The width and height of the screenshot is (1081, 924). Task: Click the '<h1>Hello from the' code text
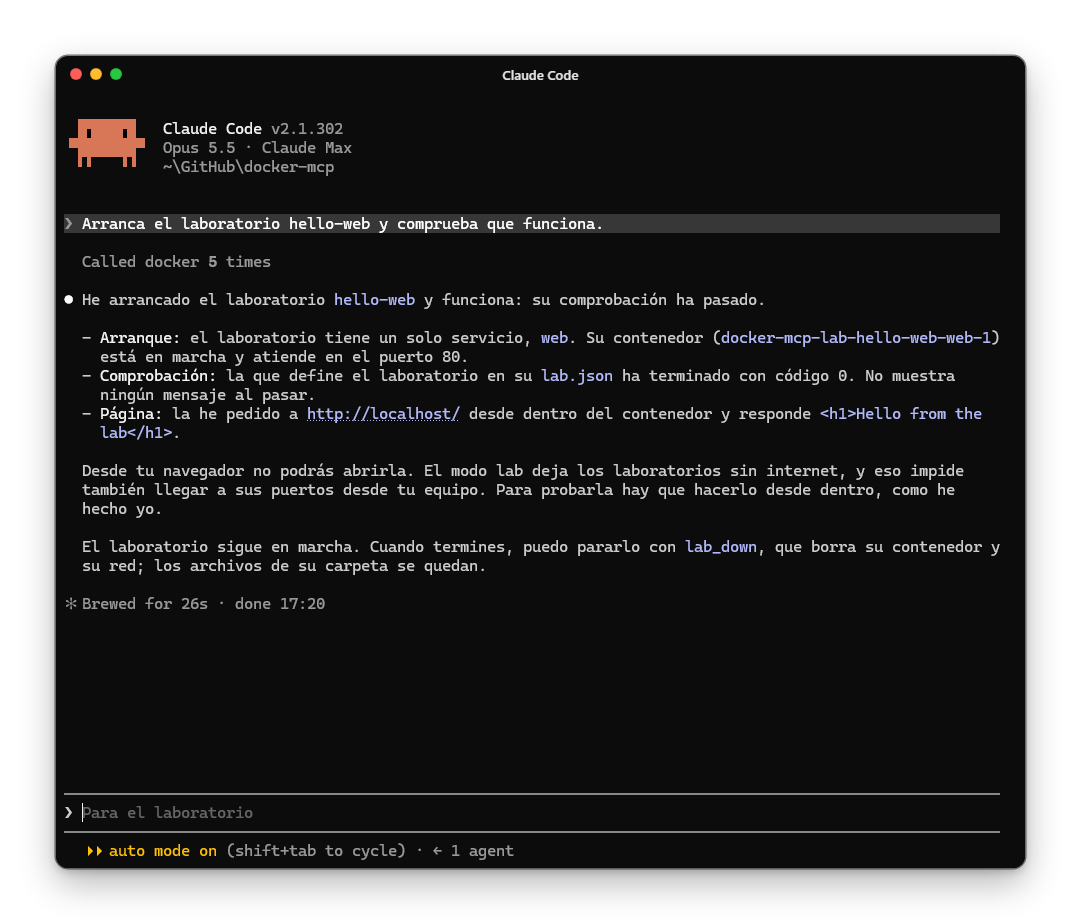900,414
